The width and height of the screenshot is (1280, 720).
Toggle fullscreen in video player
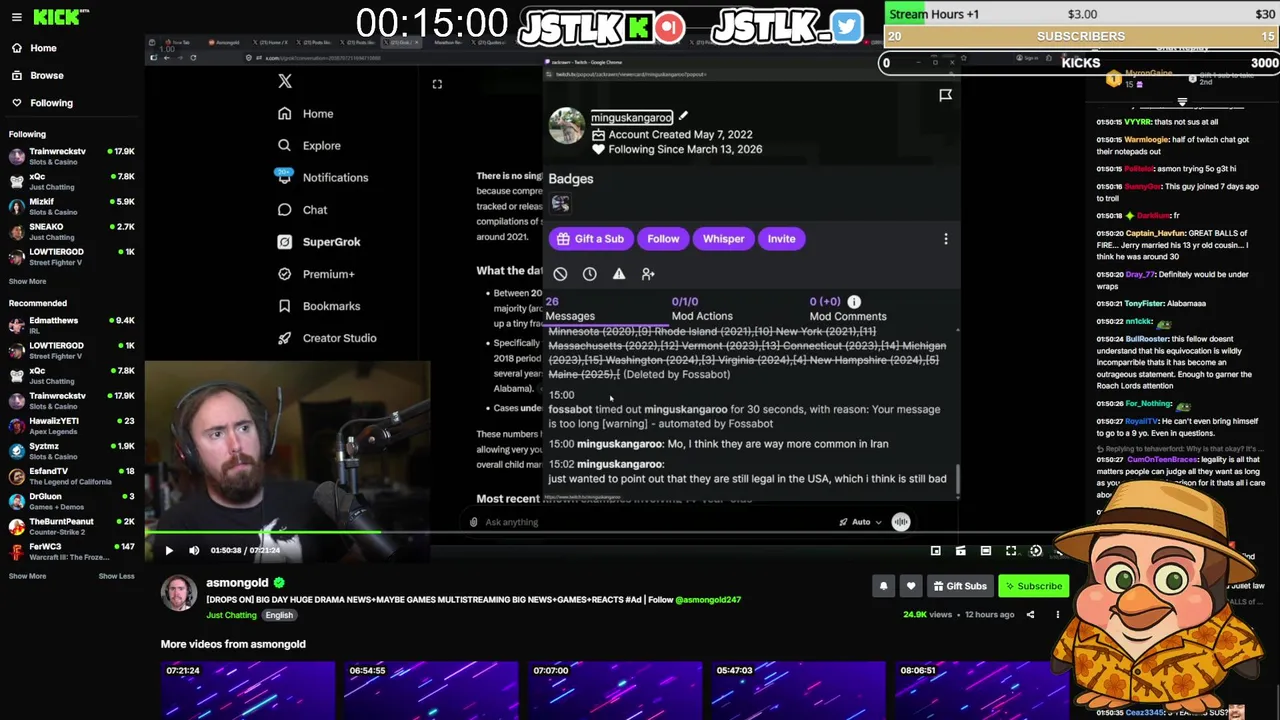click(x=1011, y=551)
